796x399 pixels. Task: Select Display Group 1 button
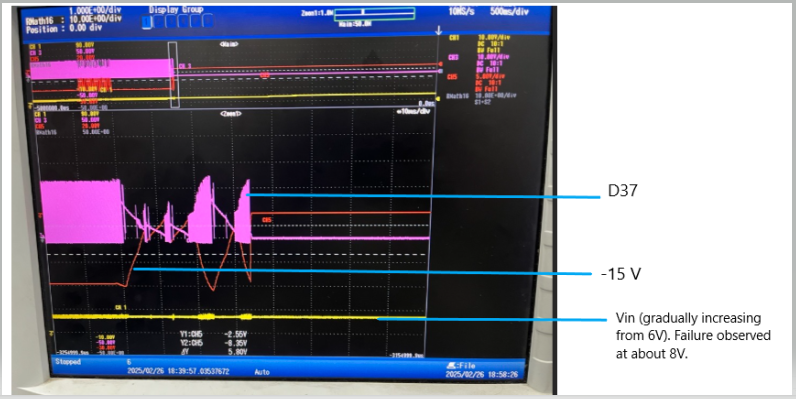147,22
